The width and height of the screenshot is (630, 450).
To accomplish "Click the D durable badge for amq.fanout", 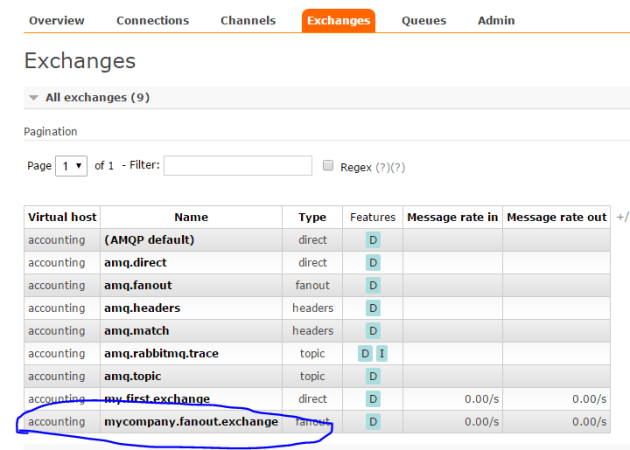I will [x=373, y=285].
